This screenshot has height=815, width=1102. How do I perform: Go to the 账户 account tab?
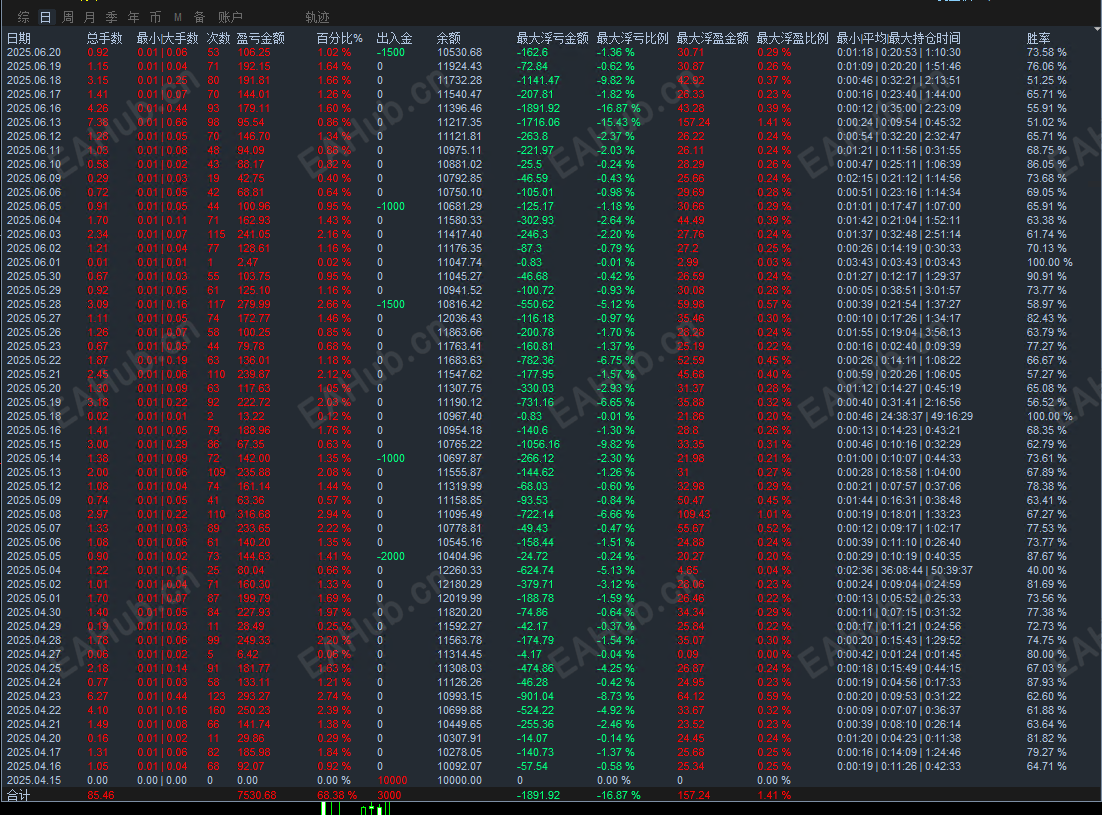coord(231,17)
